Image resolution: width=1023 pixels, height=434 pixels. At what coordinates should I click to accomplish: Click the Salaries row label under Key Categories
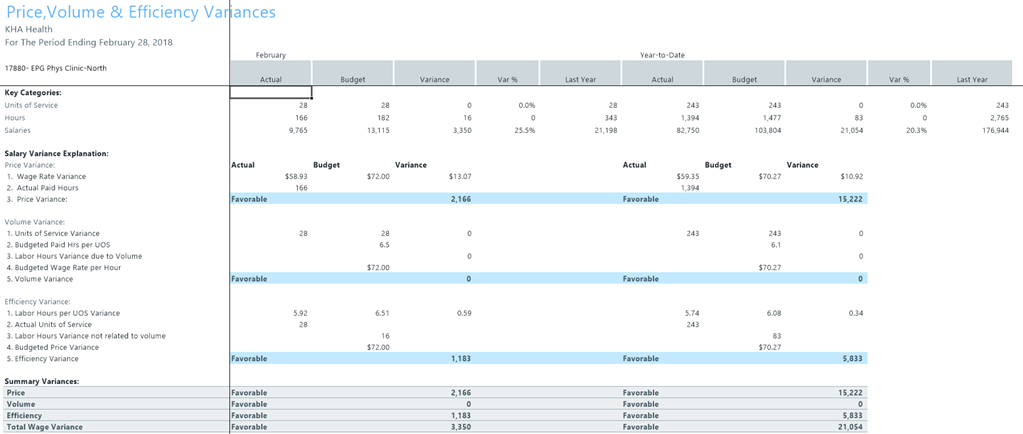18,130
